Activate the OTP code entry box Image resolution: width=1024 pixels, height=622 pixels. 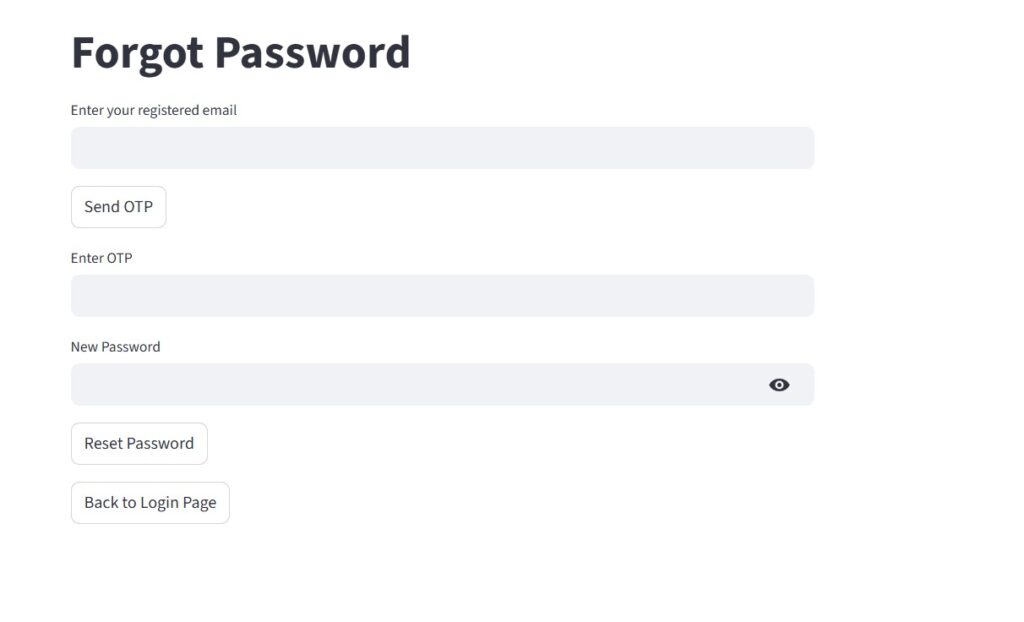pyautogui.click(x=442, y=296)
